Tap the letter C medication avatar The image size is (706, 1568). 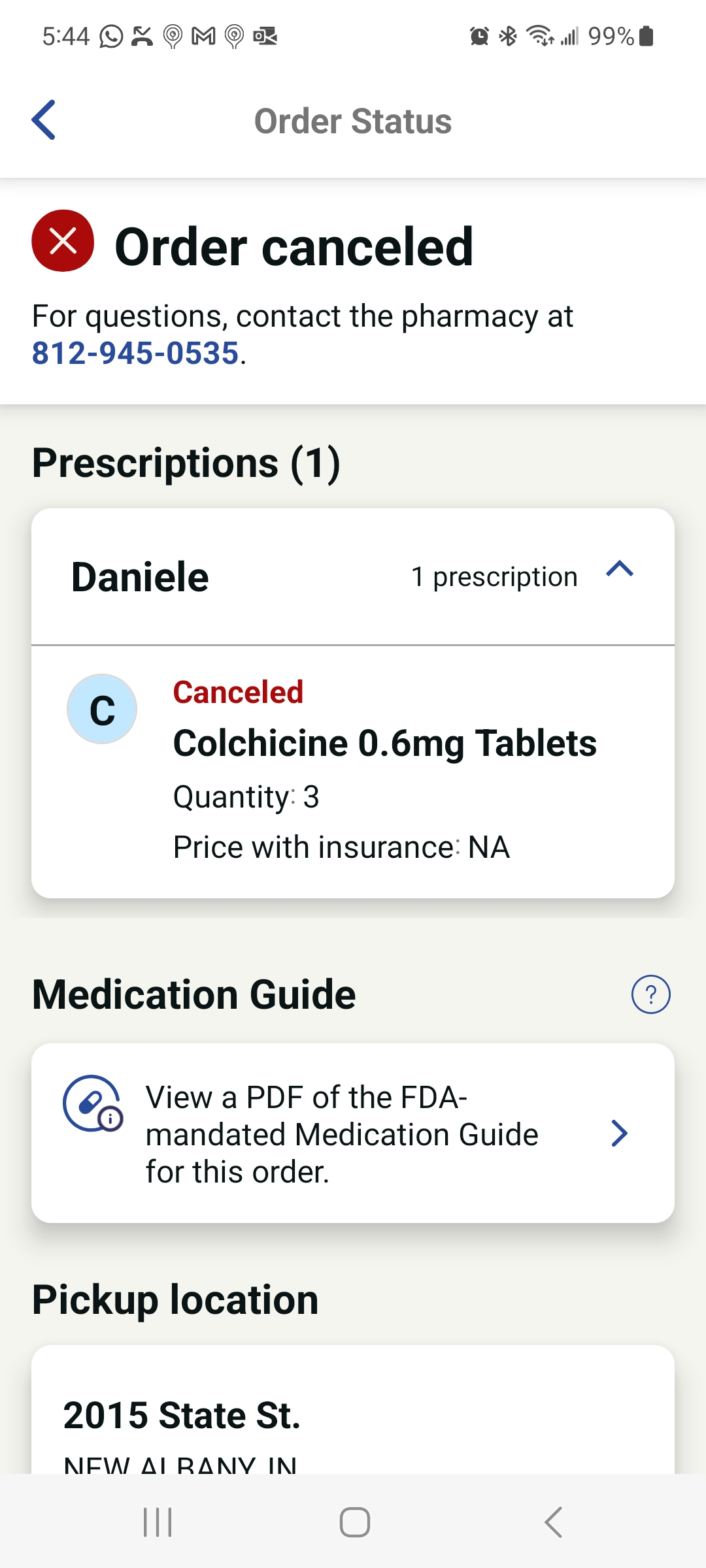(x=102, y=710)
